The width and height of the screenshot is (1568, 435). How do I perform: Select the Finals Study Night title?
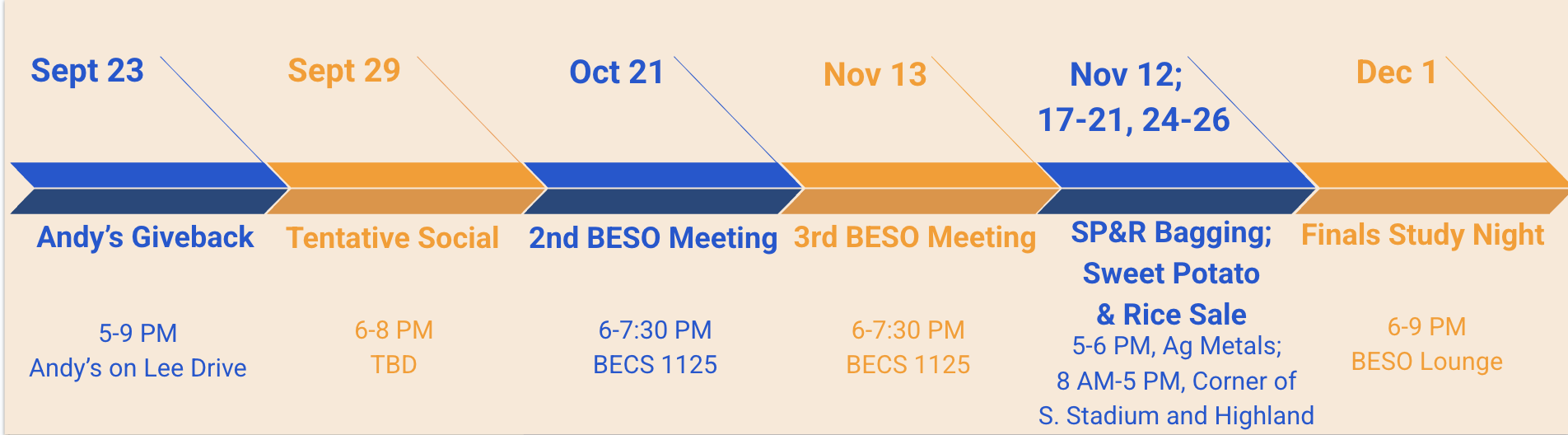(x=1422, y=235)
